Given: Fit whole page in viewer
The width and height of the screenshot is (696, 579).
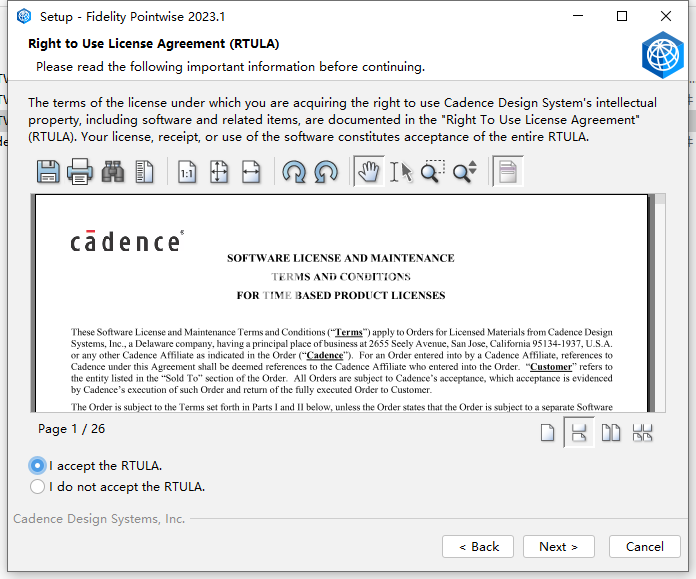Looking at the screenshot, I should pyautogui.click(x=219, y=172).
